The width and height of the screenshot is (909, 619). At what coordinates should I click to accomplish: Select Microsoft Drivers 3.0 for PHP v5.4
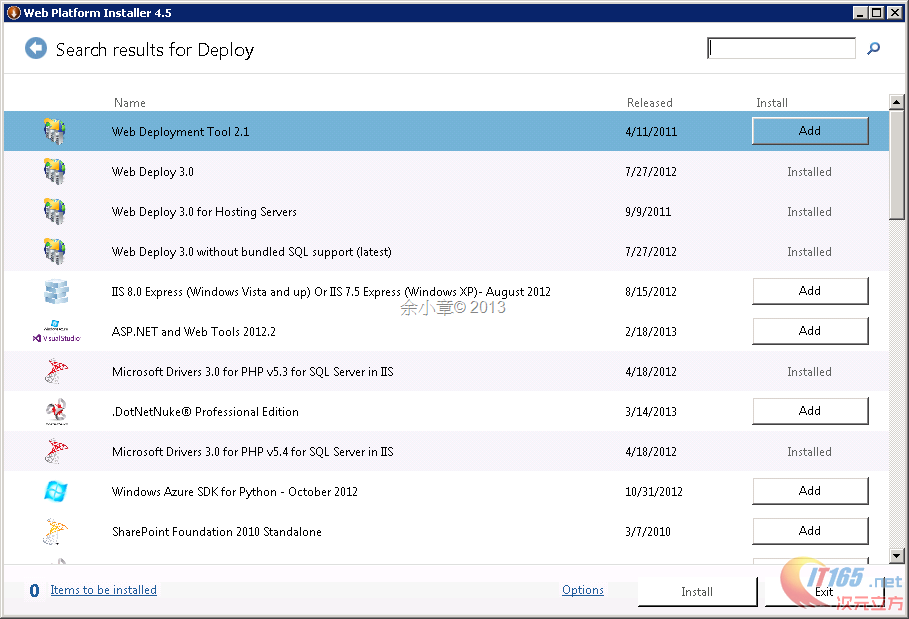click(x=253, y=451)
